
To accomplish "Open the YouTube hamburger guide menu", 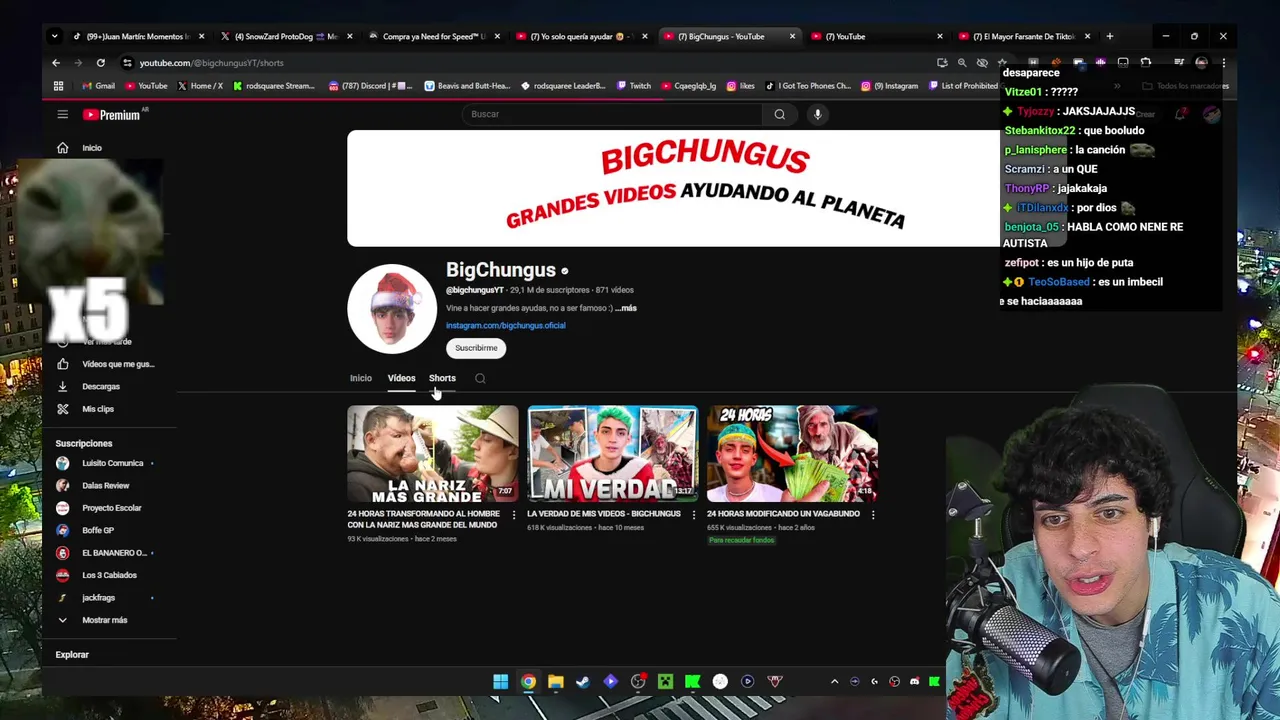I will tap(62, 115).
